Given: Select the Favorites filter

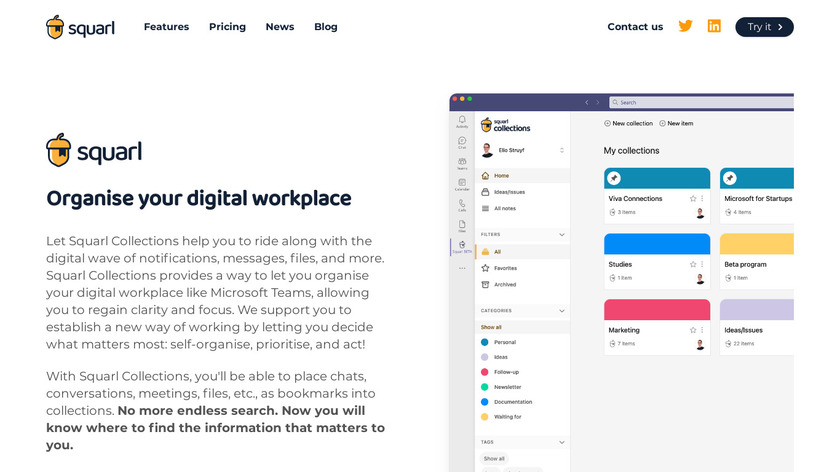Looking at the screenshot, I should 522,268.
